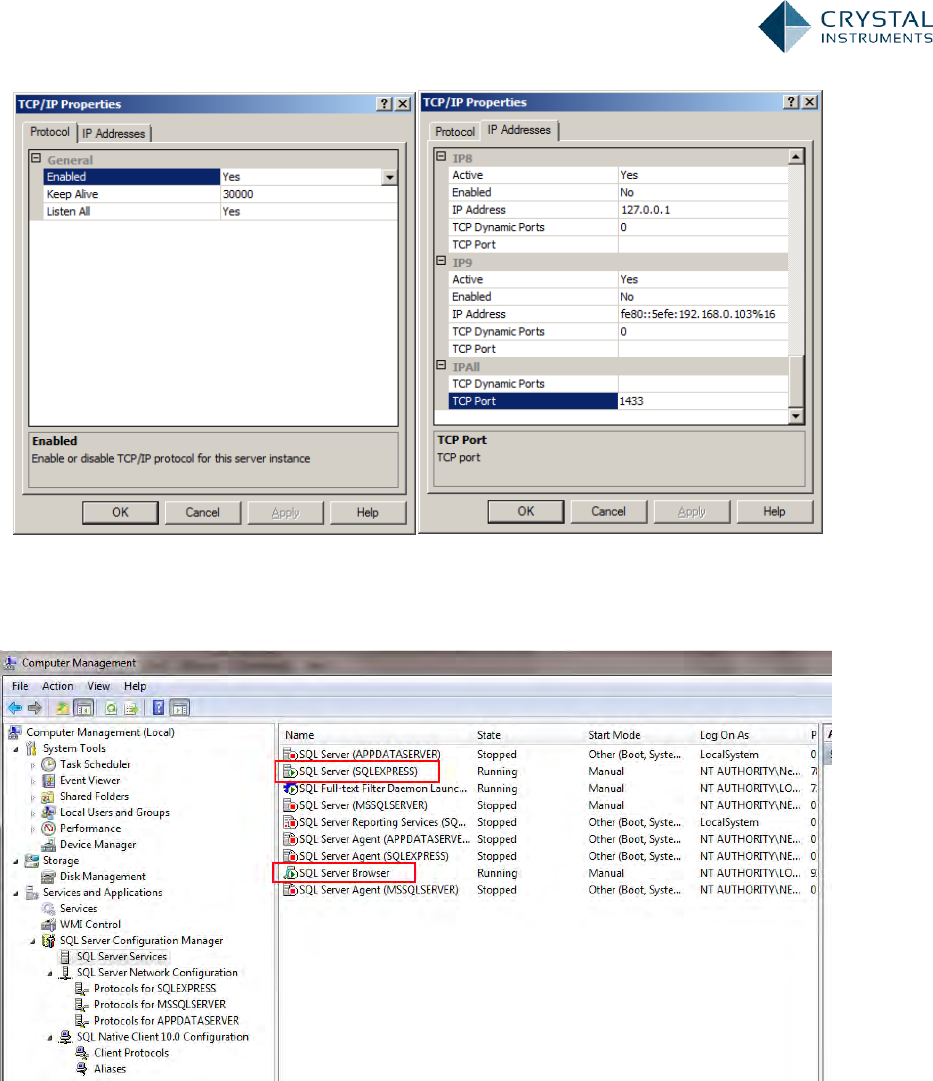Click the IPAll TCP Port value 1433

(x=702, y=401)
